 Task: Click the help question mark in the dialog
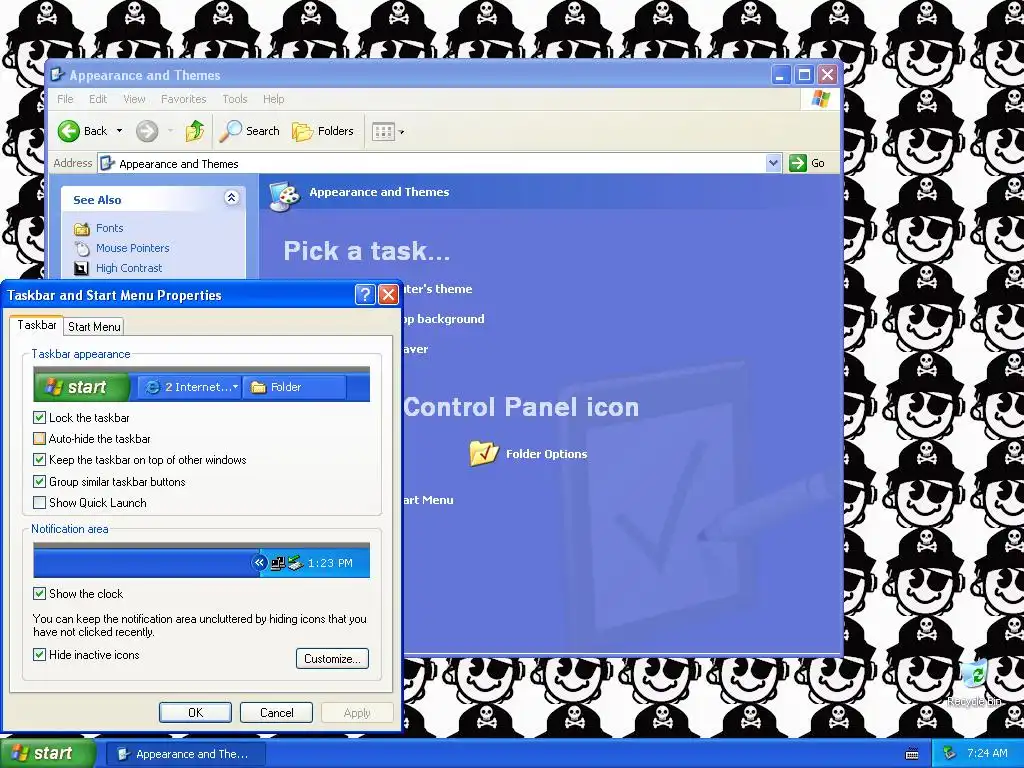coord(364,295)
